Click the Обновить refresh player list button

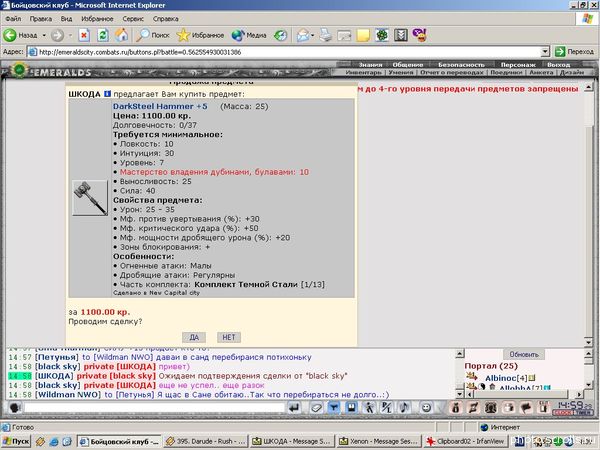tap(523, 354)
